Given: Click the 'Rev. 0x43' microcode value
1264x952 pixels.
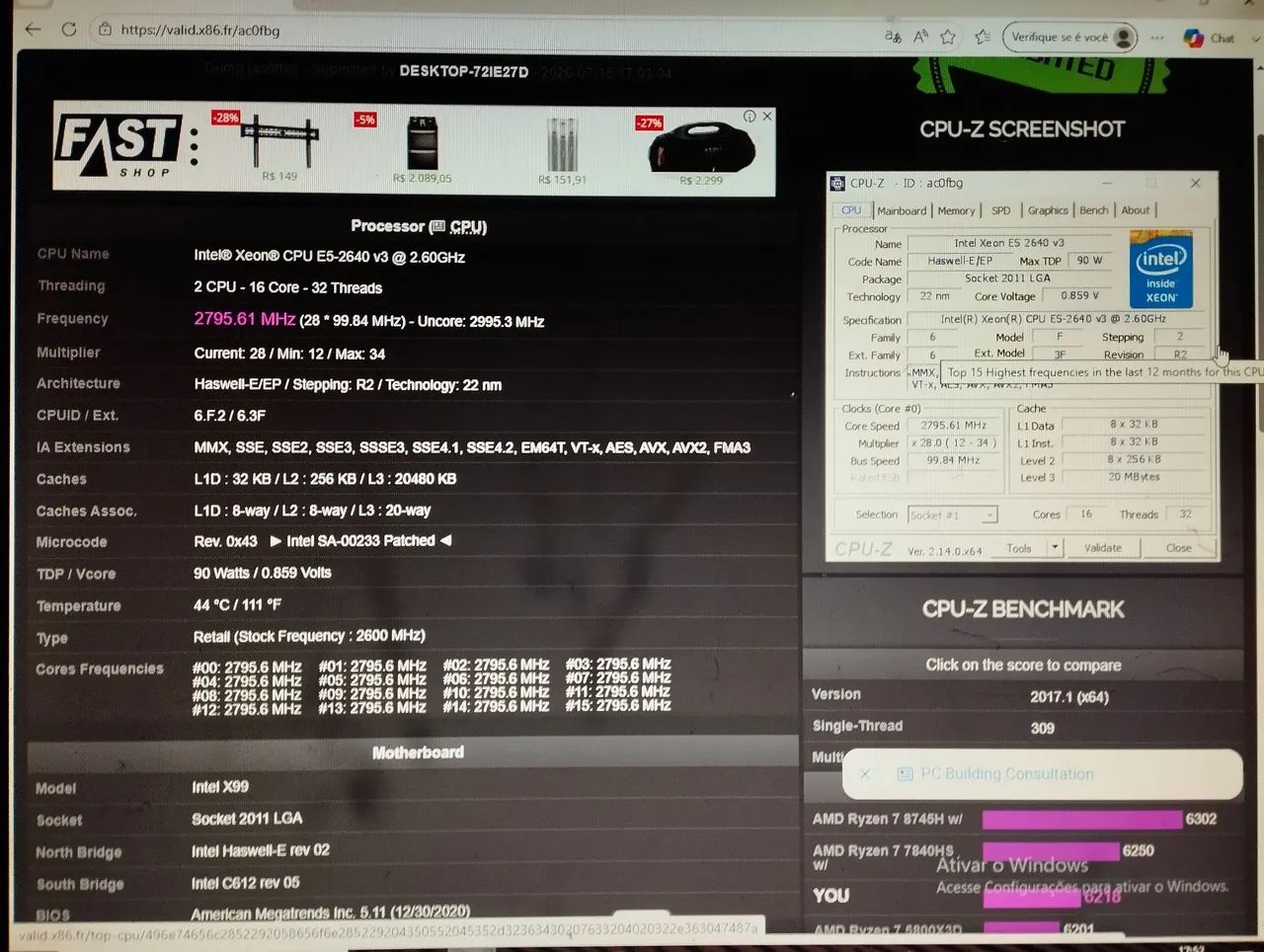Looking at the screenshot, I should pos(226,542).
